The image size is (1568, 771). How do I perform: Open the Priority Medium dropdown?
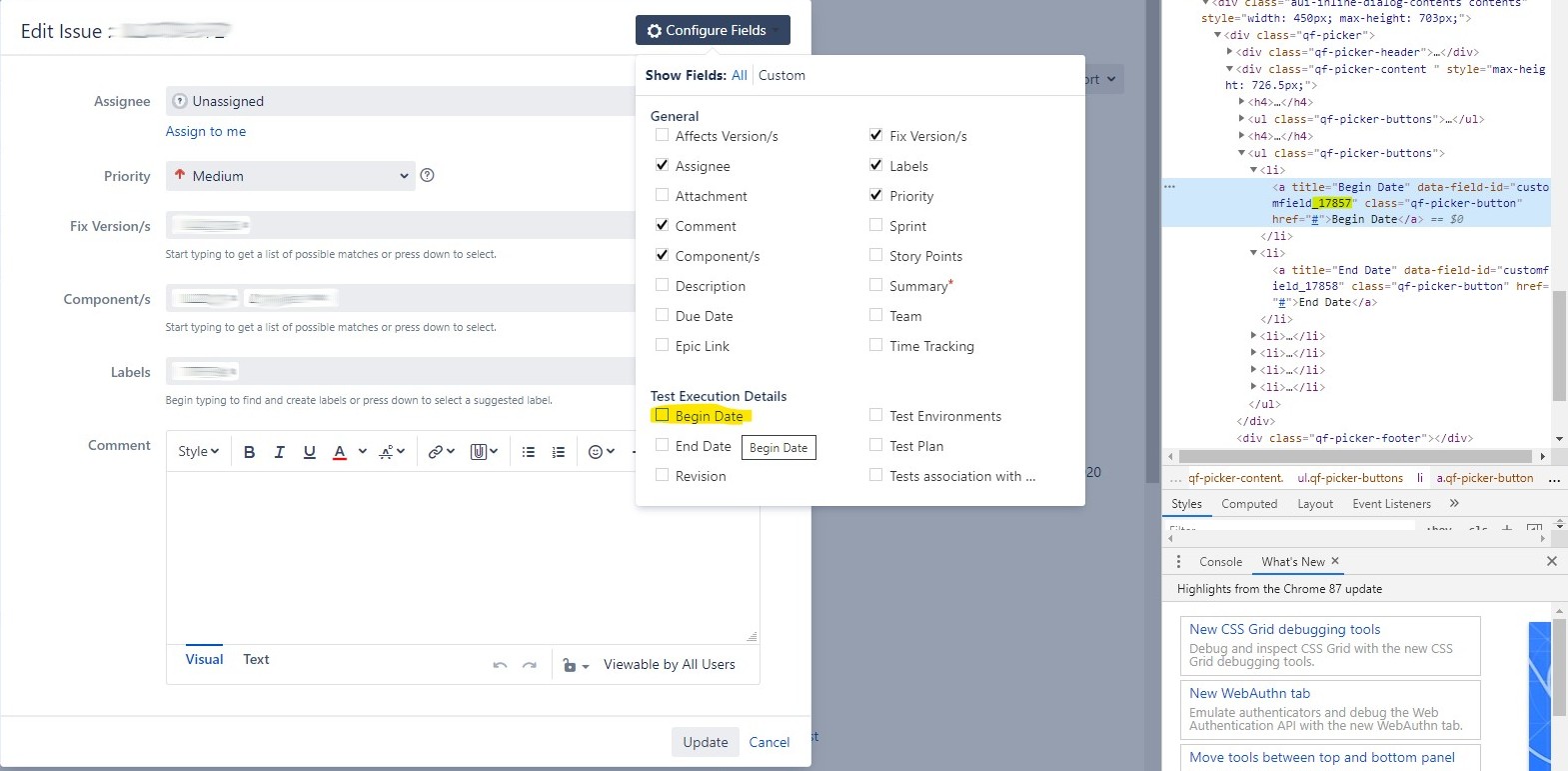click(x=290, y=176)
